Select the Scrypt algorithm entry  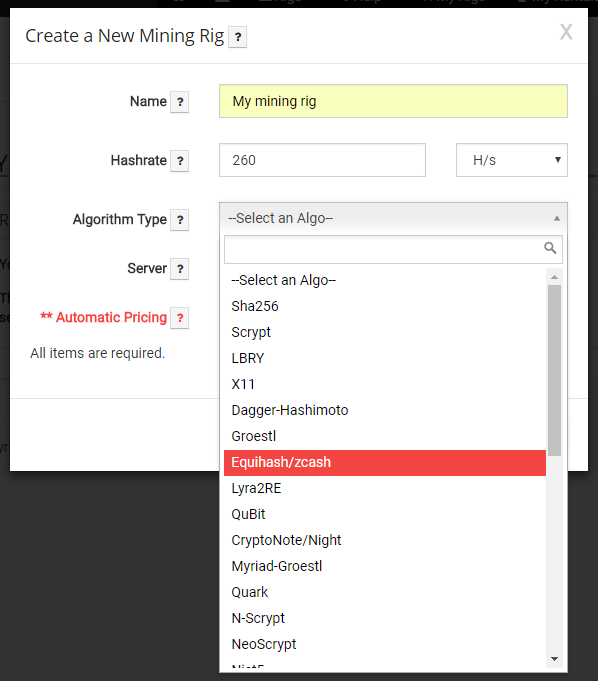pos(385,333)
